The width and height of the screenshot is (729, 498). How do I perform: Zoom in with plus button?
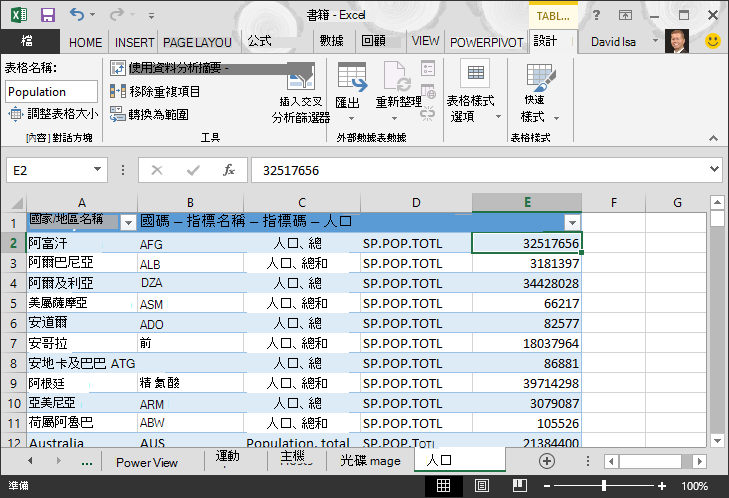tap(662, 486)
